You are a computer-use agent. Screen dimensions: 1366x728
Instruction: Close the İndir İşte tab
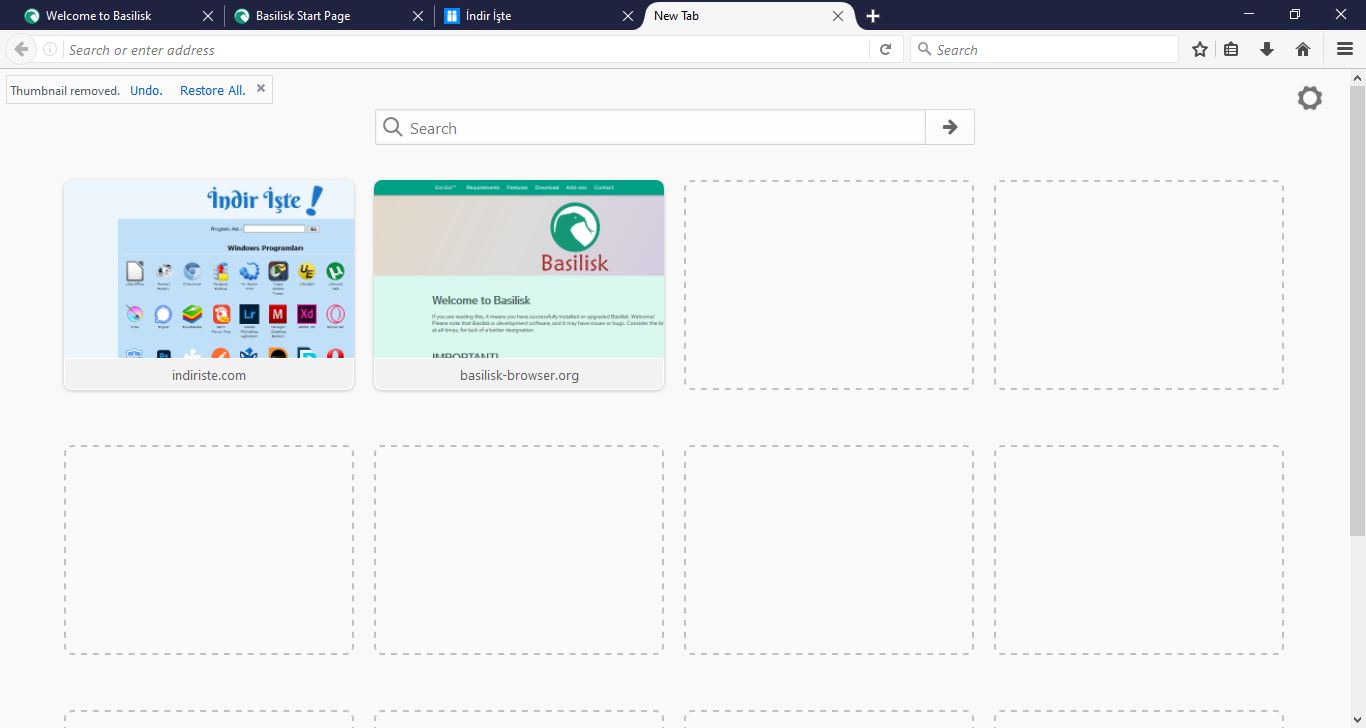[628, 16]
